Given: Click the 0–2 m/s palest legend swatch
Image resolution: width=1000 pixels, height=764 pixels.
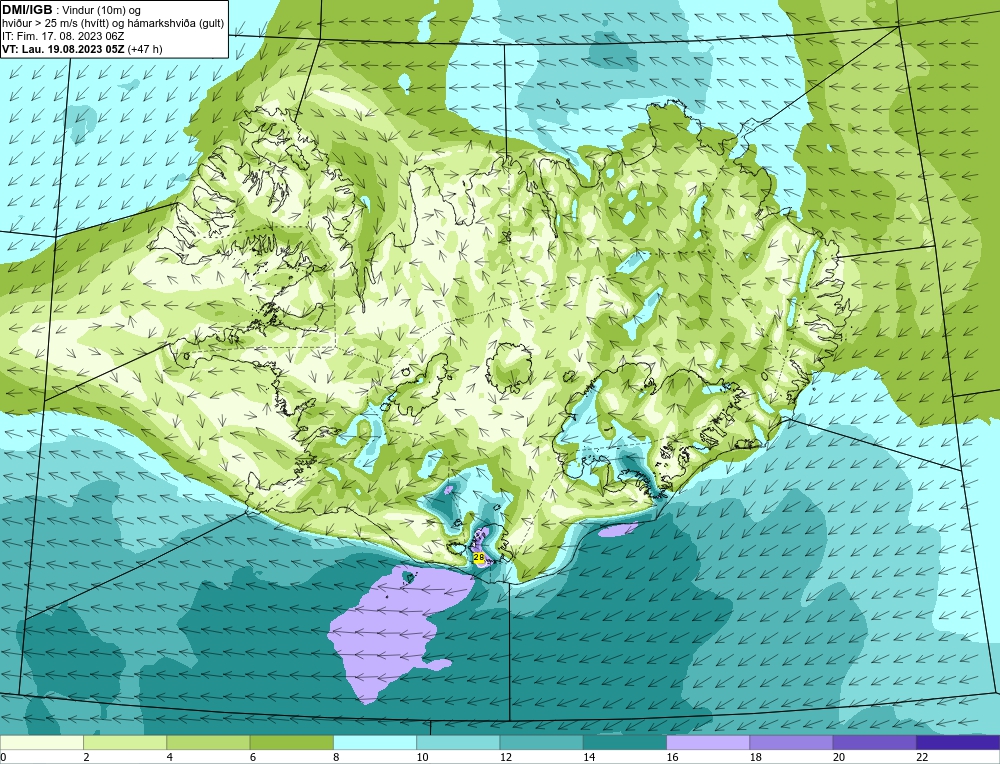Looking at the screenshot, I should point(41,743).
